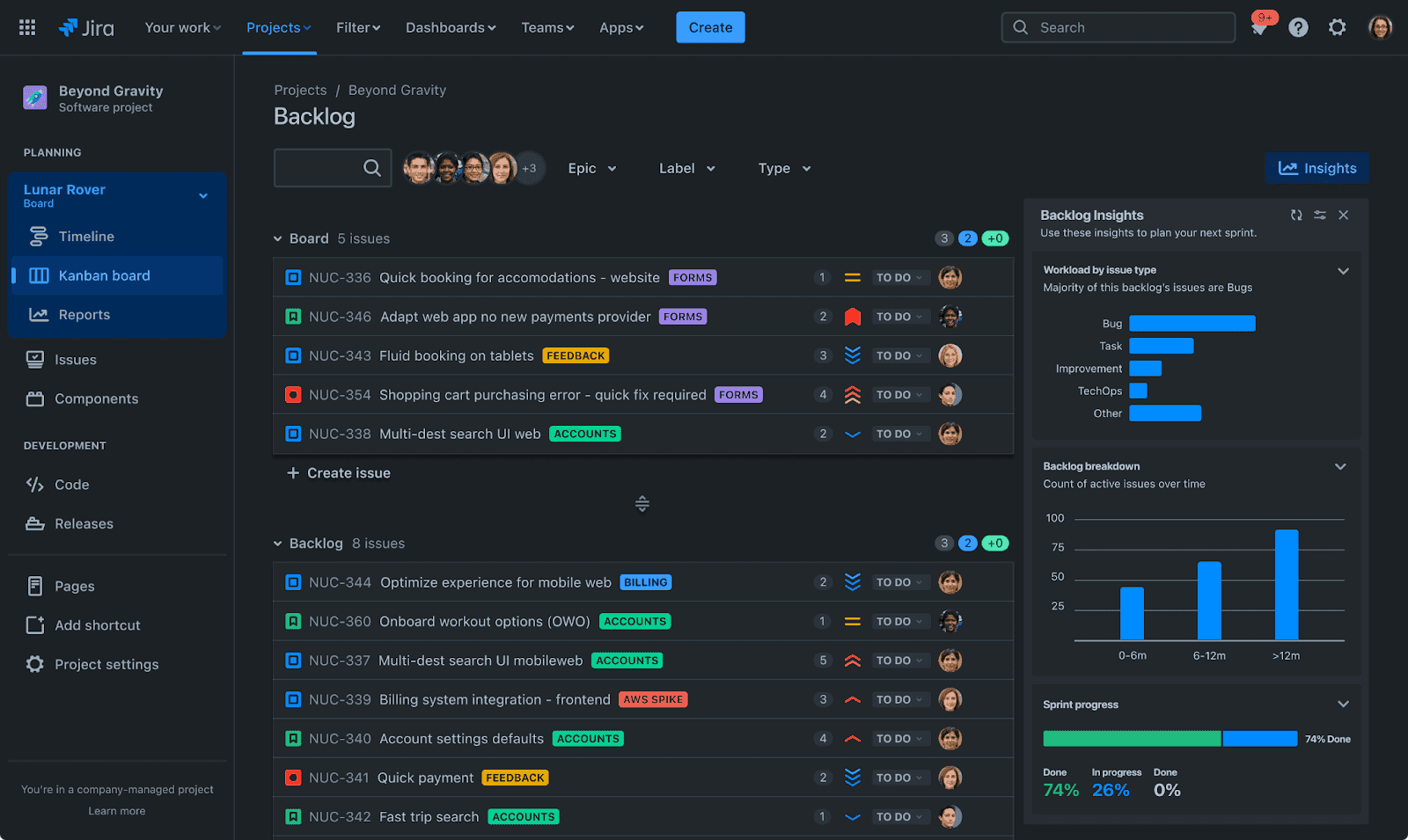Screen dimensions: 1408x840
Task: Open the Jira app switcher grid icon
Action: (x=26, y=27)
